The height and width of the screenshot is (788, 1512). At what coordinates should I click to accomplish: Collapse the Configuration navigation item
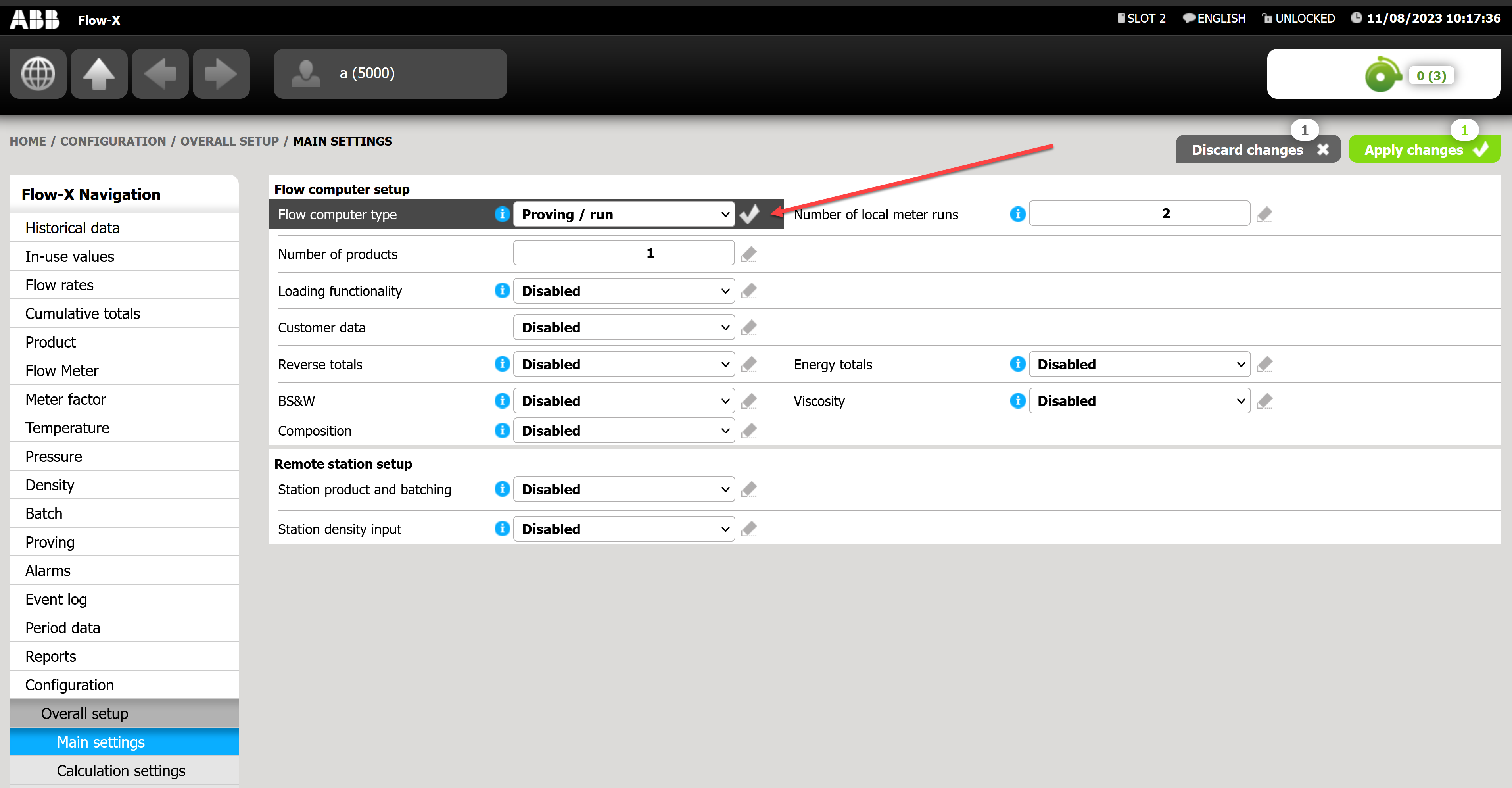click(x=125, y=685)
